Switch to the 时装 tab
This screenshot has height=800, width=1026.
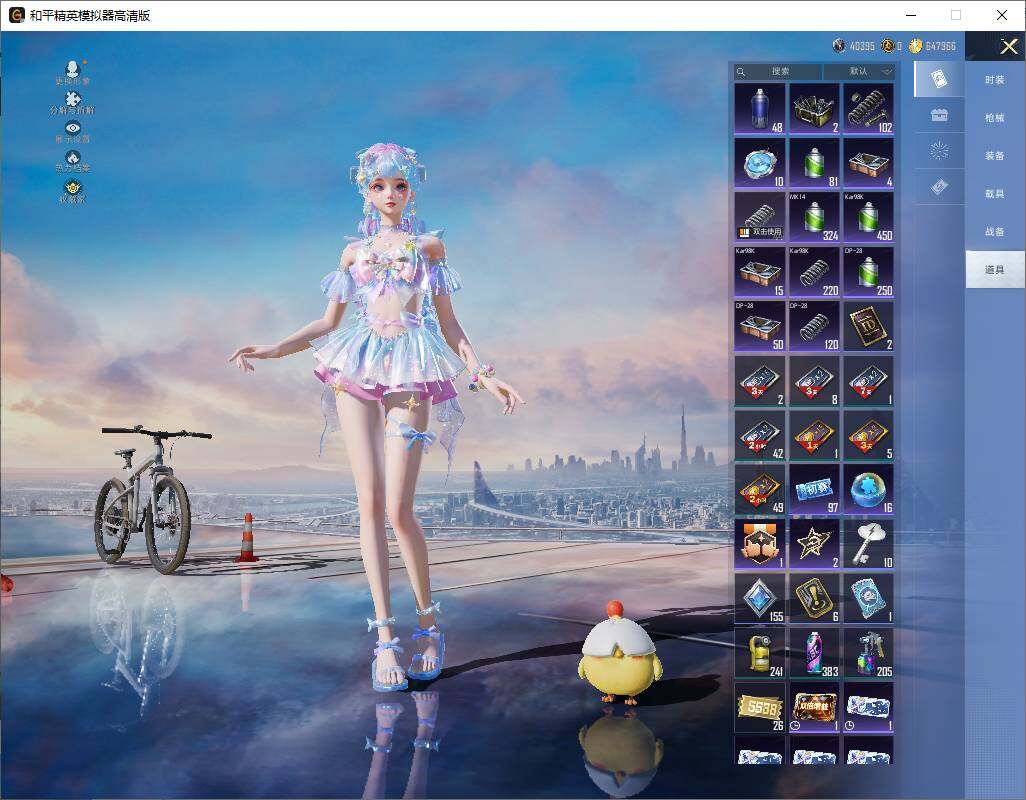coord(995,80)
